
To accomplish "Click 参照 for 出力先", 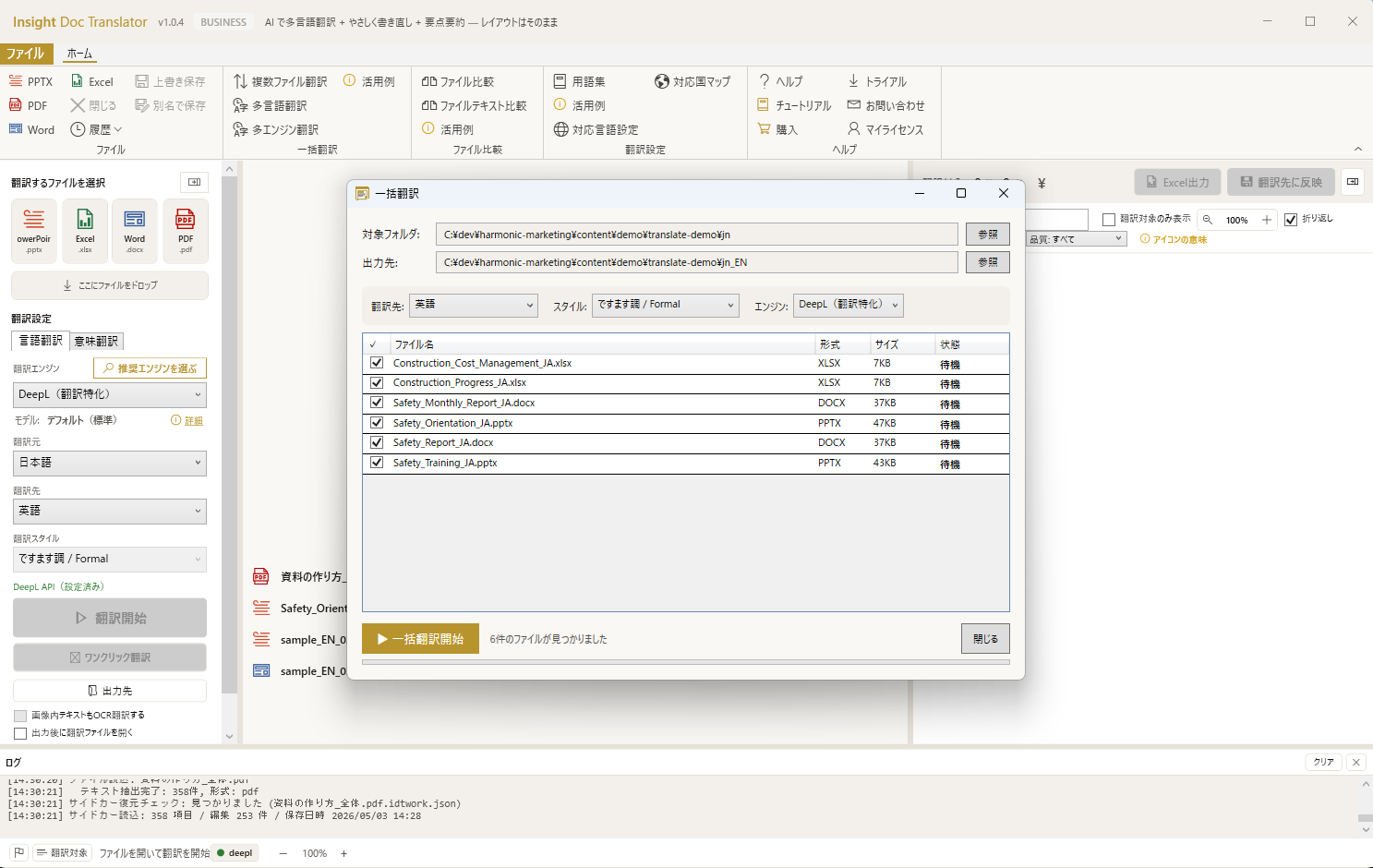I will click(988, 262).
